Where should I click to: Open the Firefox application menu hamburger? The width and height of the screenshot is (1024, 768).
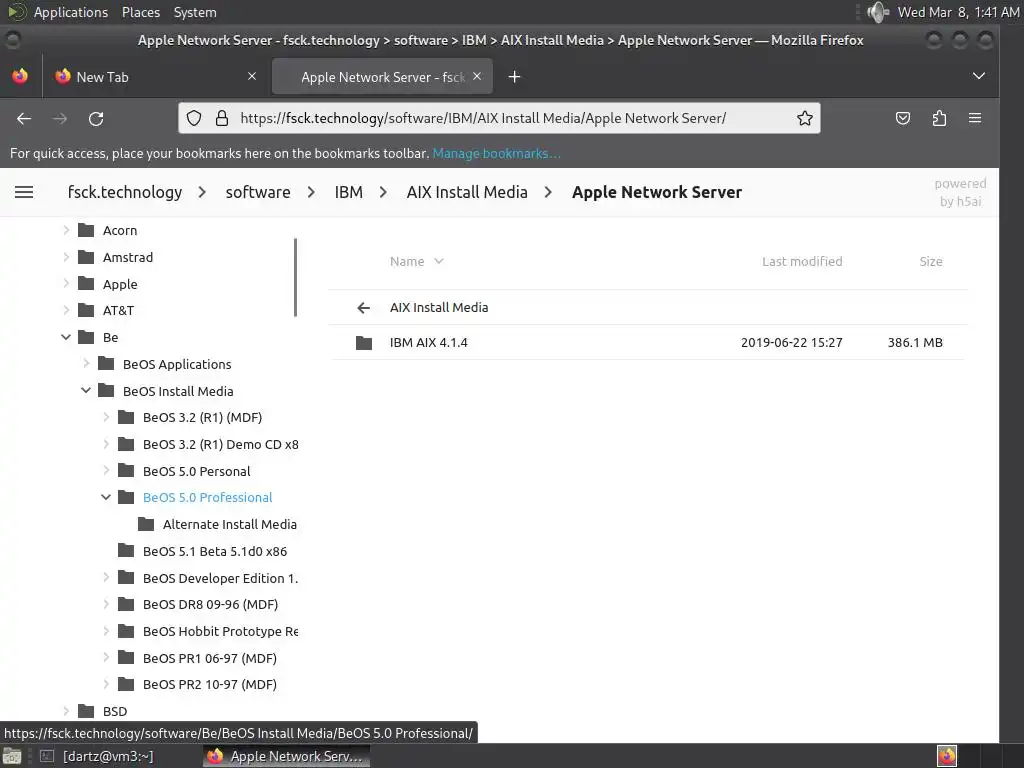pos(975,118)
